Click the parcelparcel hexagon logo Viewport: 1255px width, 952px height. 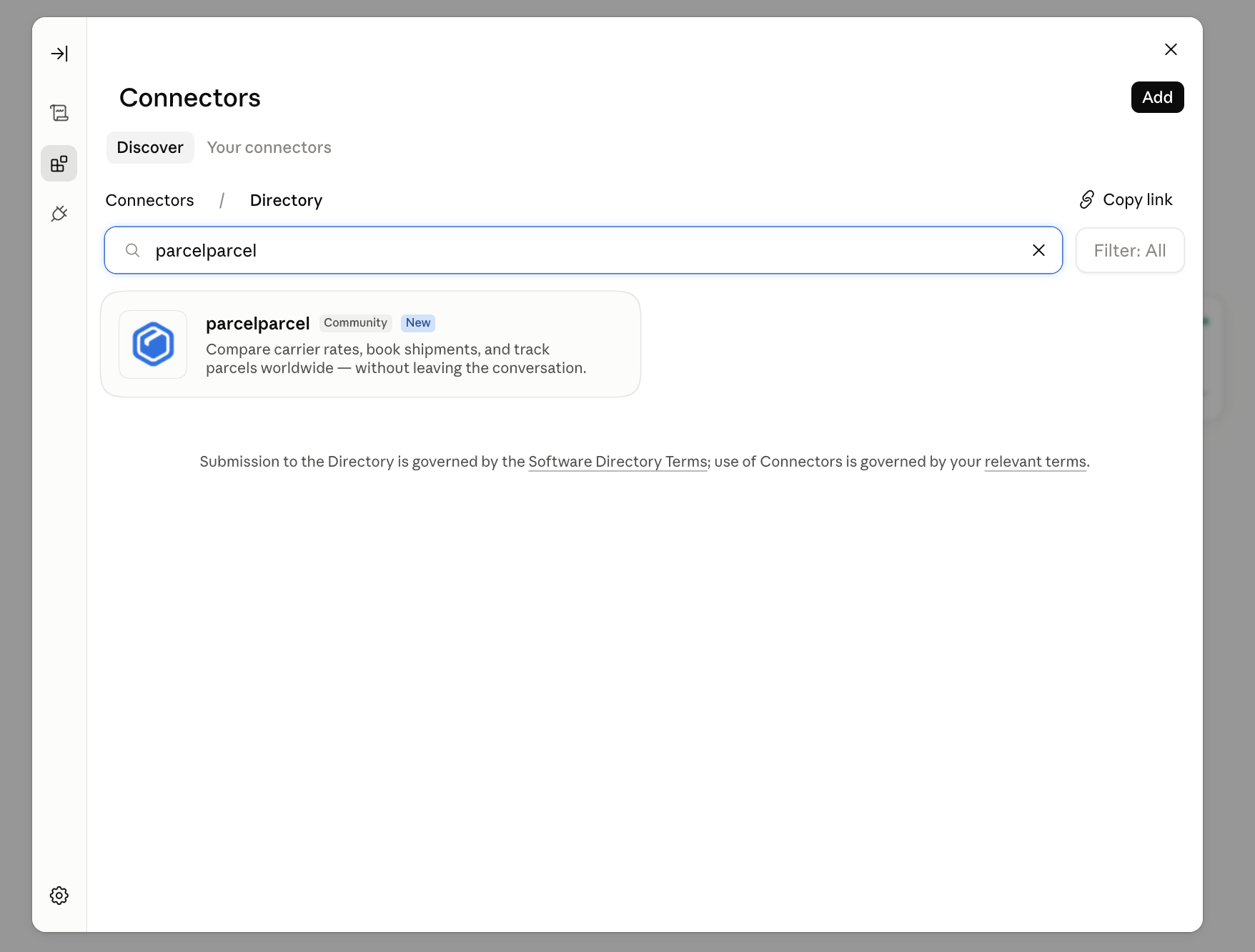coord(153,344)
